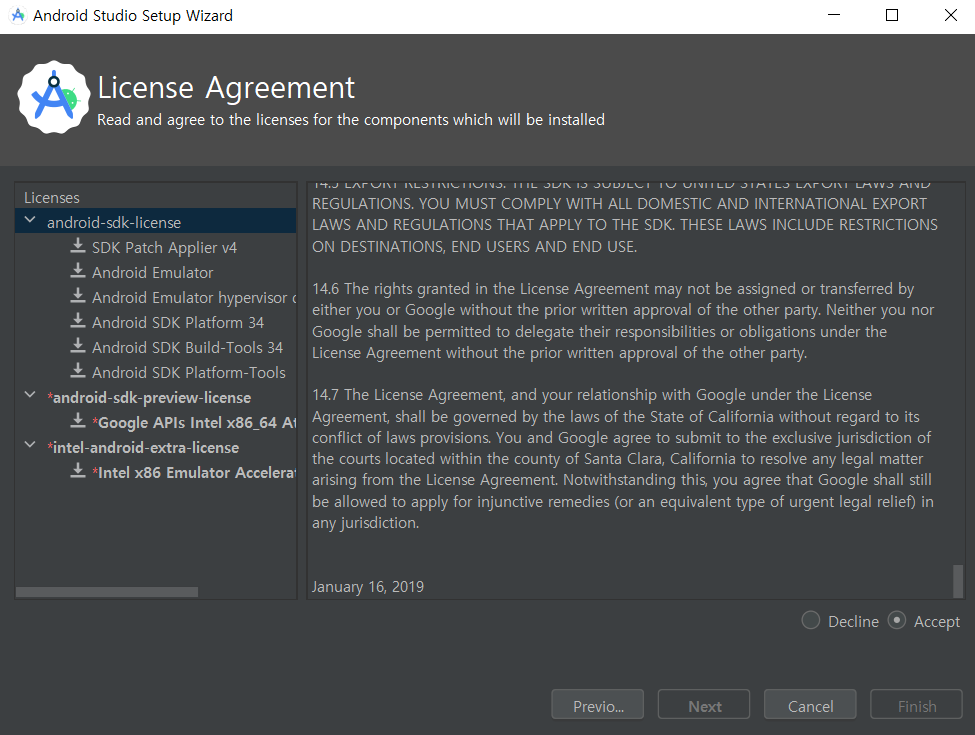The image size is (975, 735).
Task: Click the download icon beside Android SDK Platform 34
Action: tap(78, 321)
